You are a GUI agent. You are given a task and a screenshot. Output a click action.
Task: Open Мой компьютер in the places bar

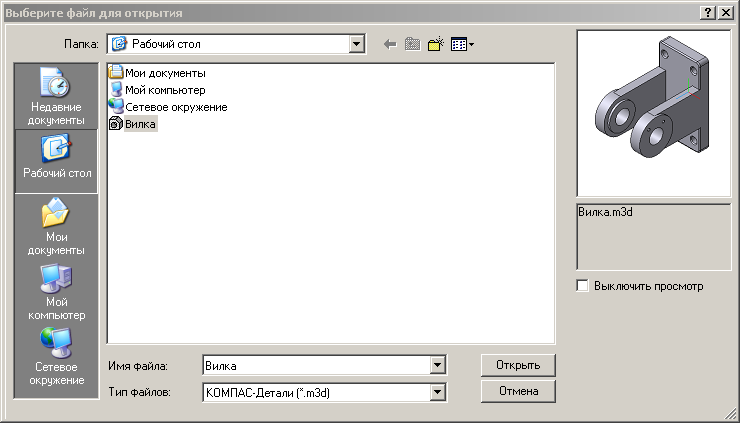coord(56,291)
